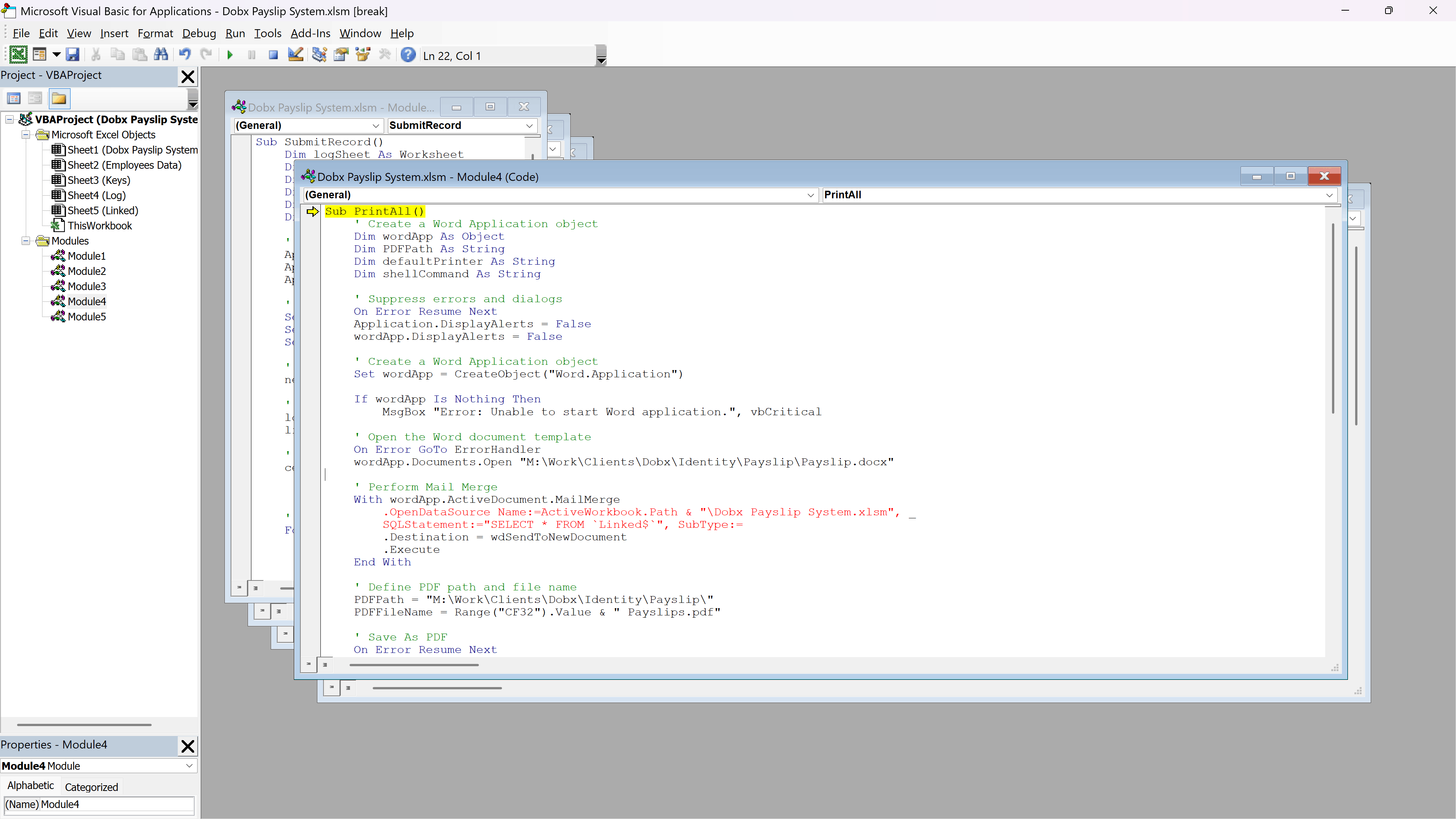Toggle Design Mode icon
The width and height of the screenshot is (1456, 819).
[295, 55]
